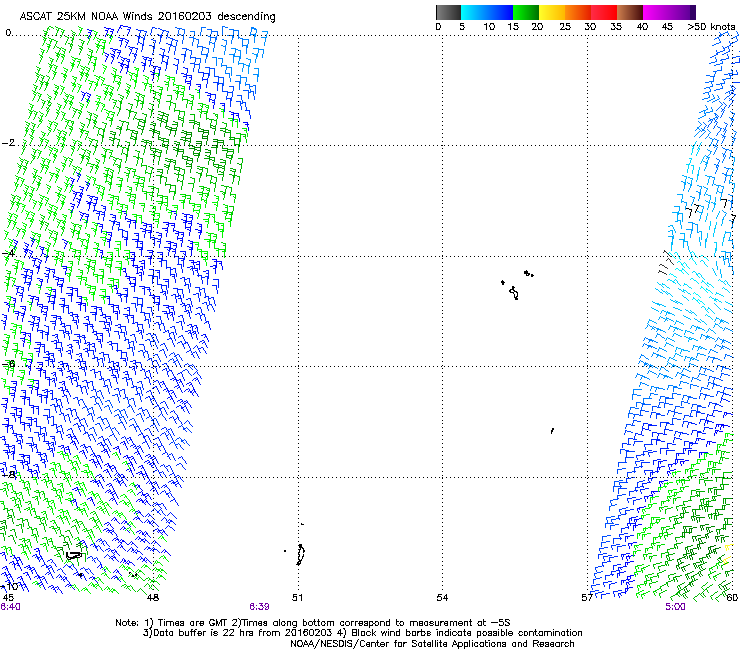Click the island cluster near 55E, 4.5S
Viewport: 740px width, 650px height.
517,285
